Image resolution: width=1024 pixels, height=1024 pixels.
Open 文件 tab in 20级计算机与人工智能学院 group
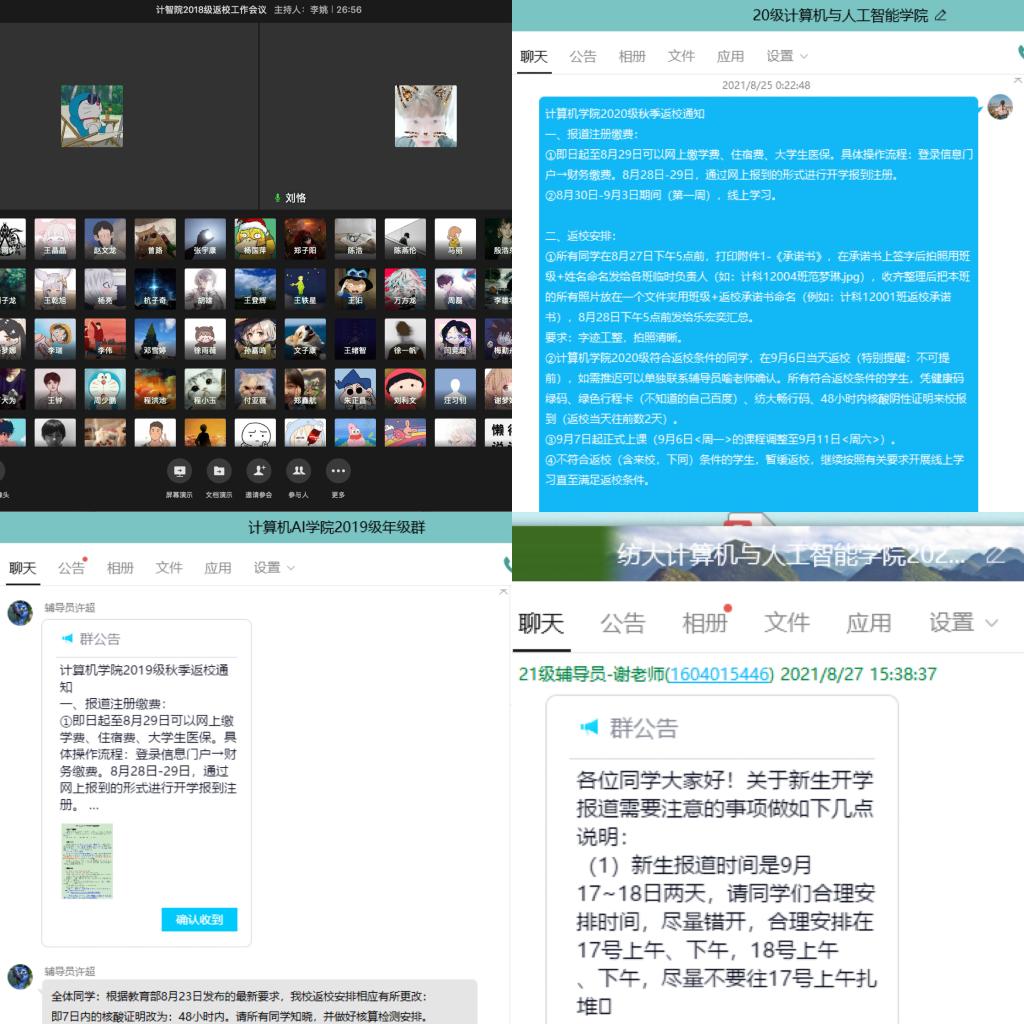click(x=681, y=56)
